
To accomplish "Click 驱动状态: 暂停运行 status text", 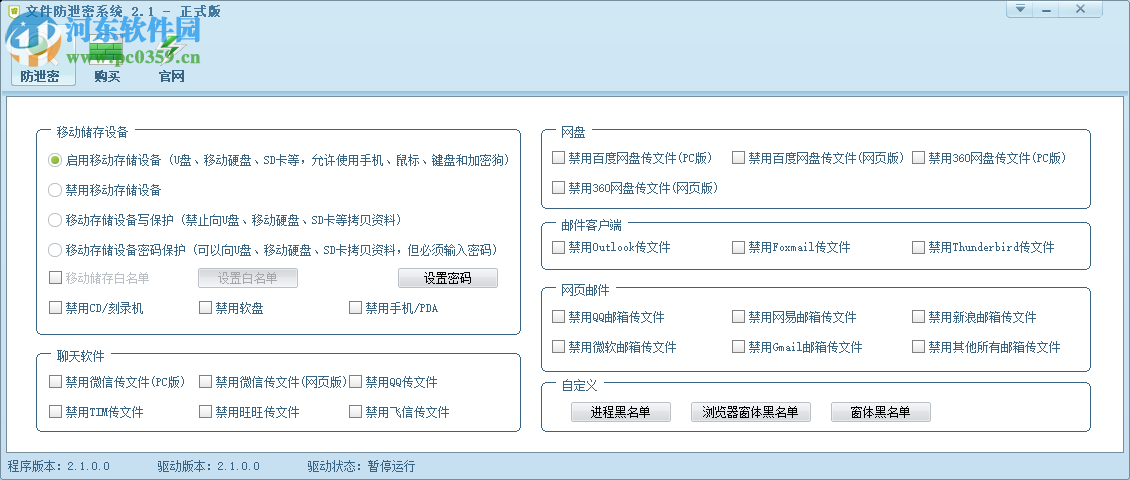I will pos(361,466).
